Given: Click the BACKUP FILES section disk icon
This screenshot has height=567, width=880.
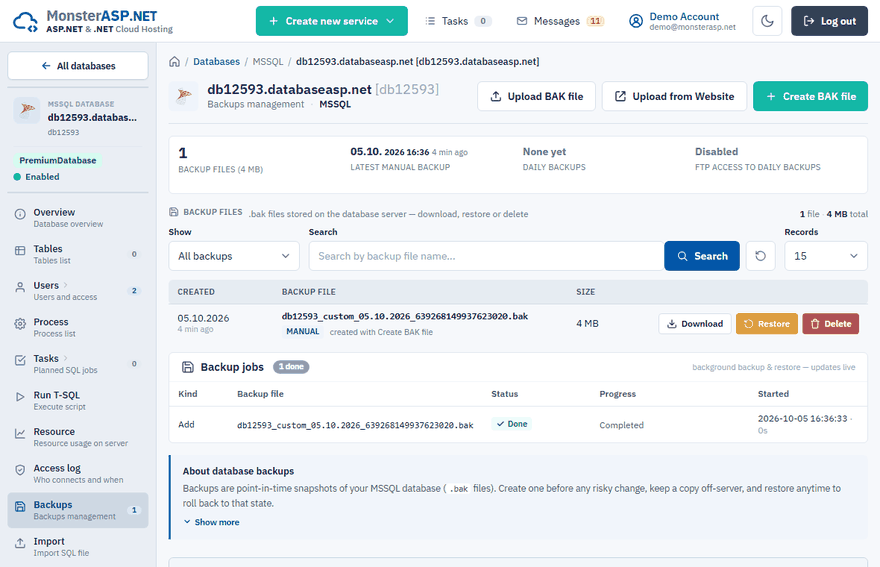Looking at the screenshot, I should pos(173,212).
